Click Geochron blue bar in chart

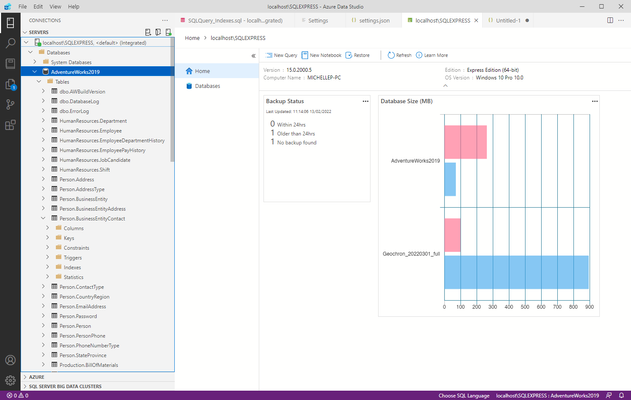pos(516,272)
